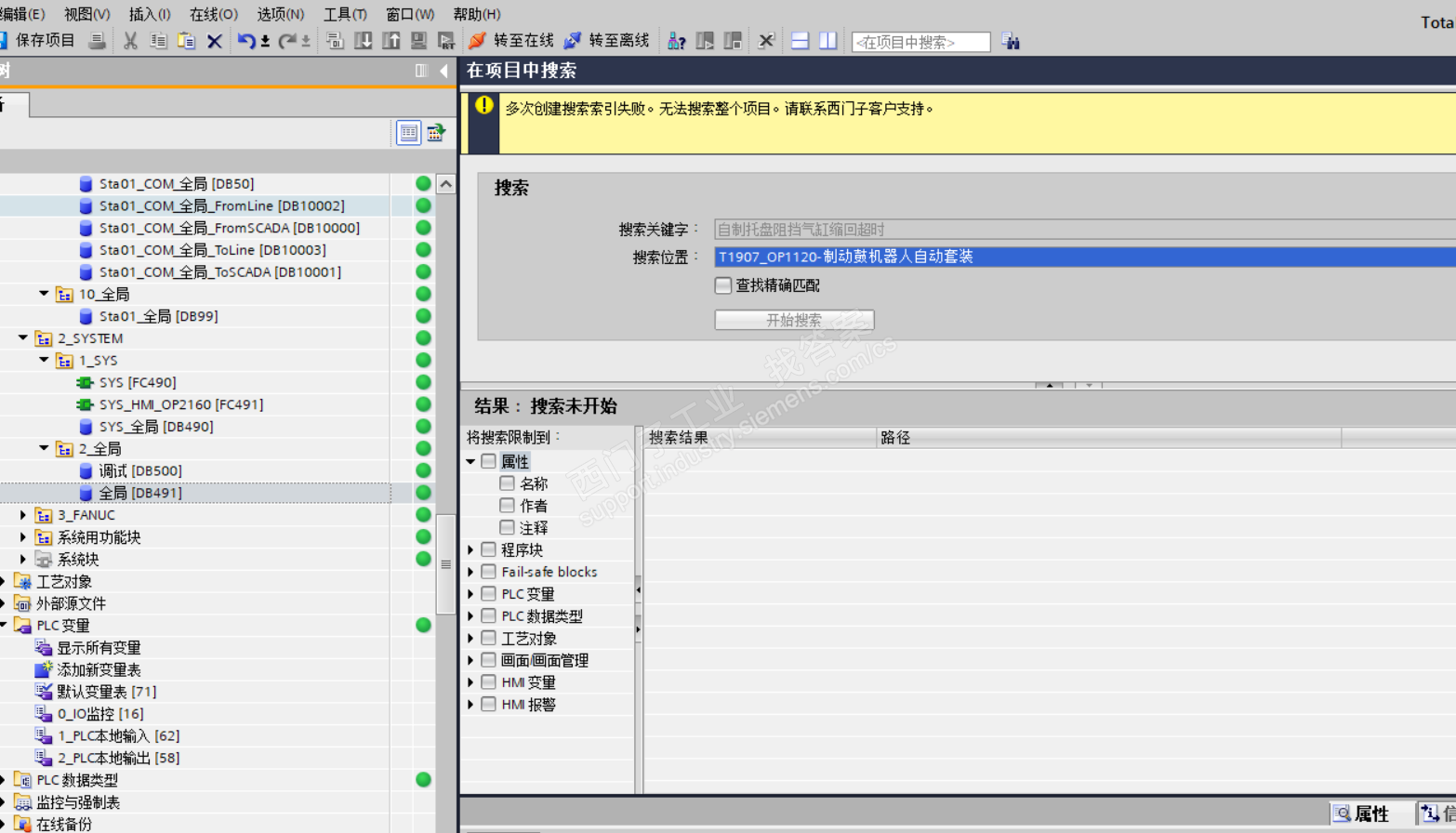The height and width of the screenshot is (833, 1456).
Task: Click the 在项目中搜索 toolbar search field
Action: (920, 42)
